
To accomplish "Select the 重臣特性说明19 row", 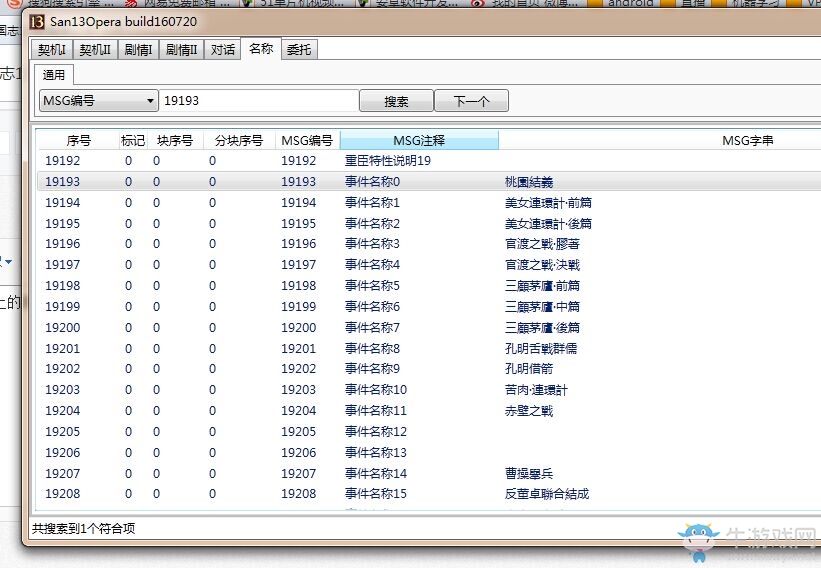I will tap(387, 161).
